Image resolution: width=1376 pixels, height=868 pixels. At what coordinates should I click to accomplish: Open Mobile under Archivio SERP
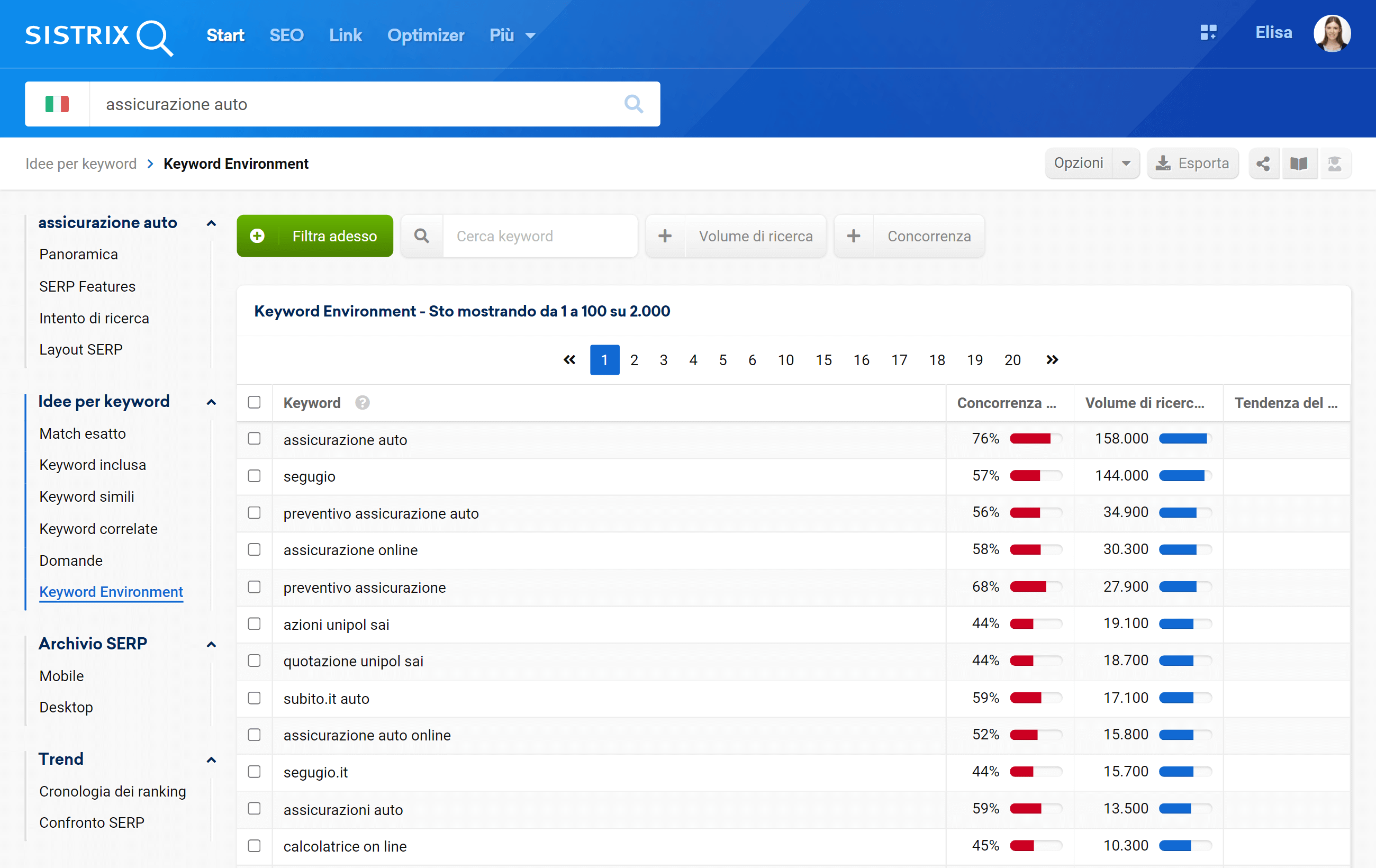pos(61,676)
